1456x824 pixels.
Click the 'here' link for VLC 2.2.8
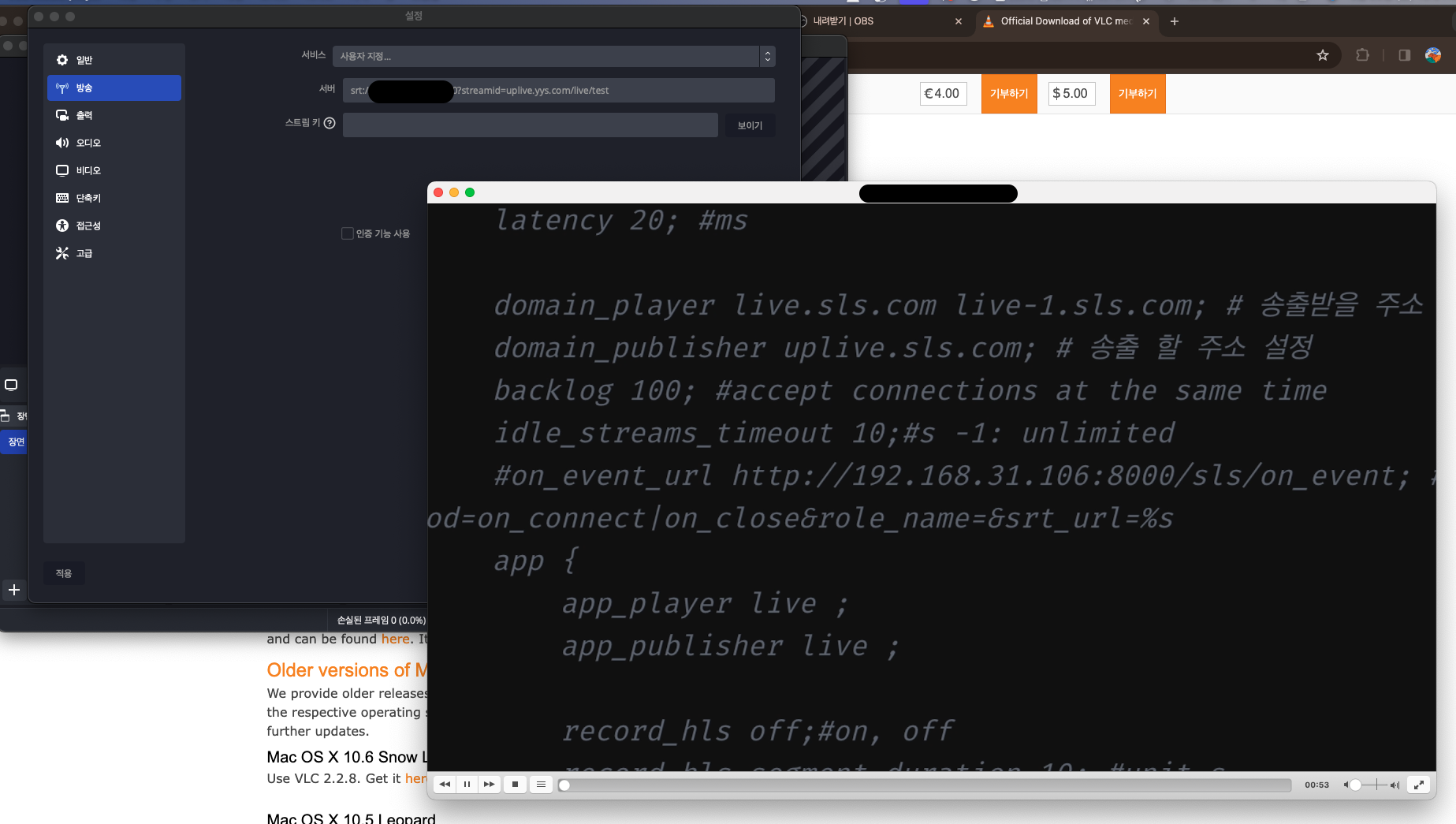[417, 778]
